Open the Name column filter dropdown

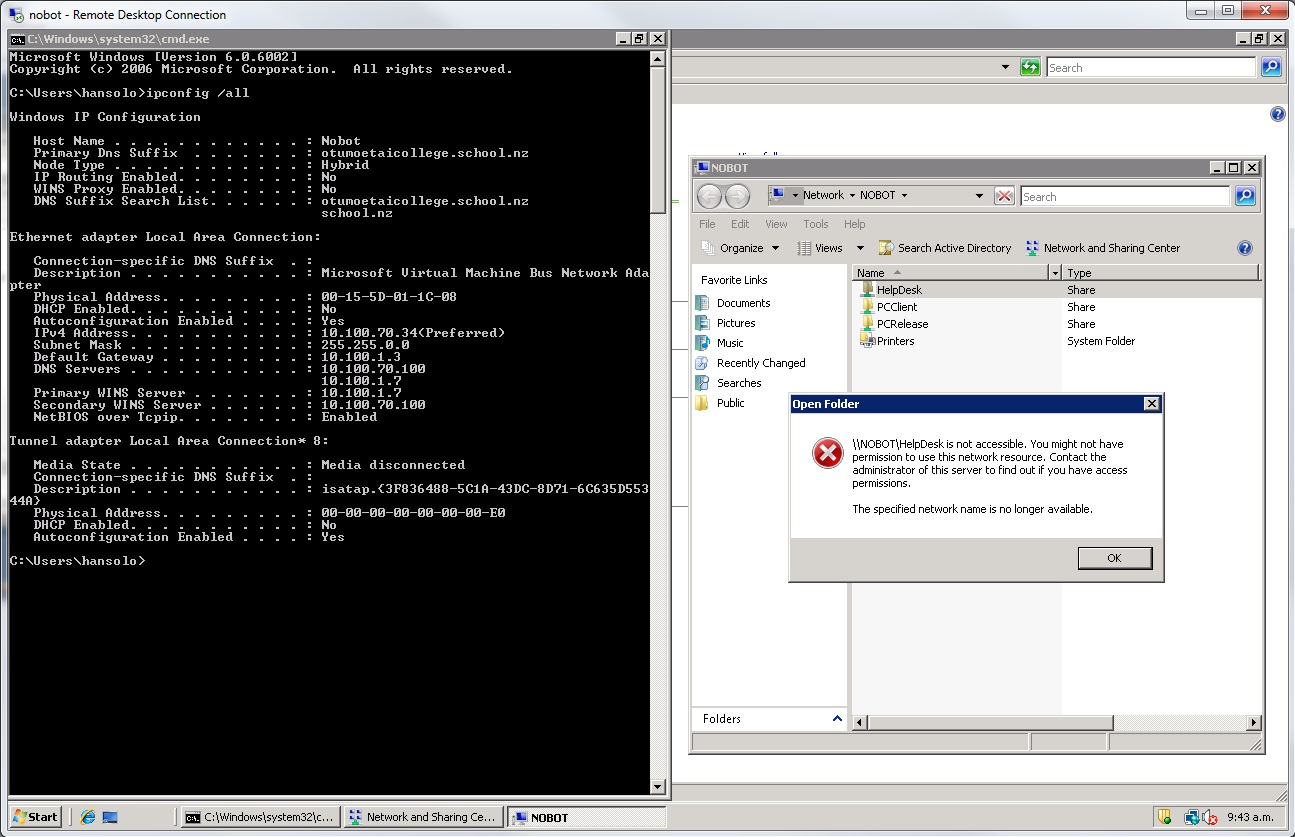pyautogui.click(x=1054, y=273)
